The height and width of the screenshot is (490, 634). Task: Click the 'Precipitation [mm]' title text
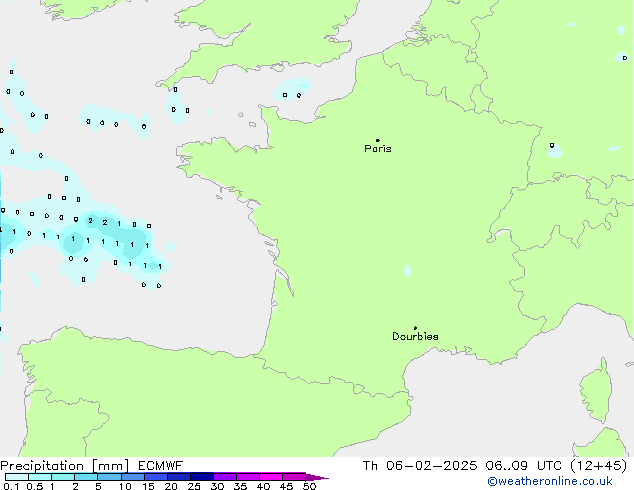tap(65, 466)
